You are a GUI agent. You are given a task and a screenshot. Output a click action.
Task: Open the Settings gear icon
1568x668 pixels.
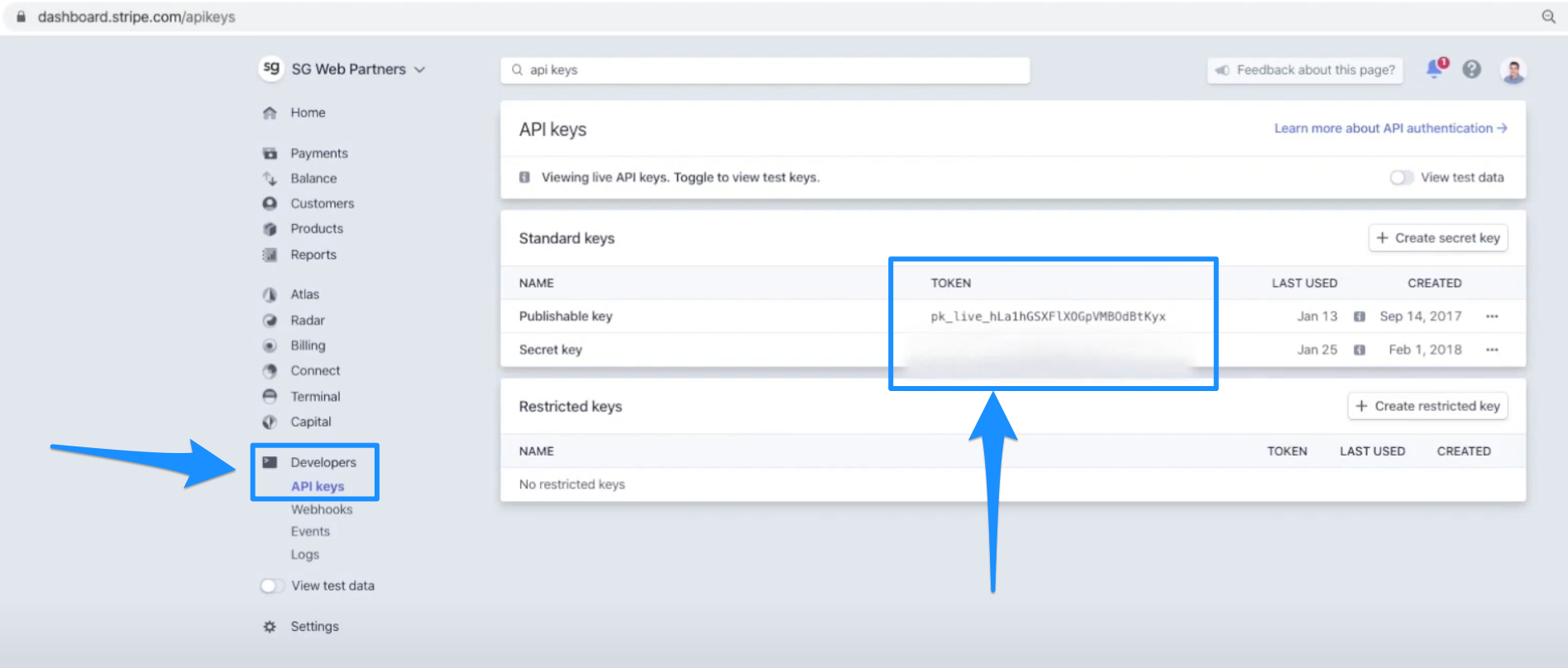tap(270, 626)
